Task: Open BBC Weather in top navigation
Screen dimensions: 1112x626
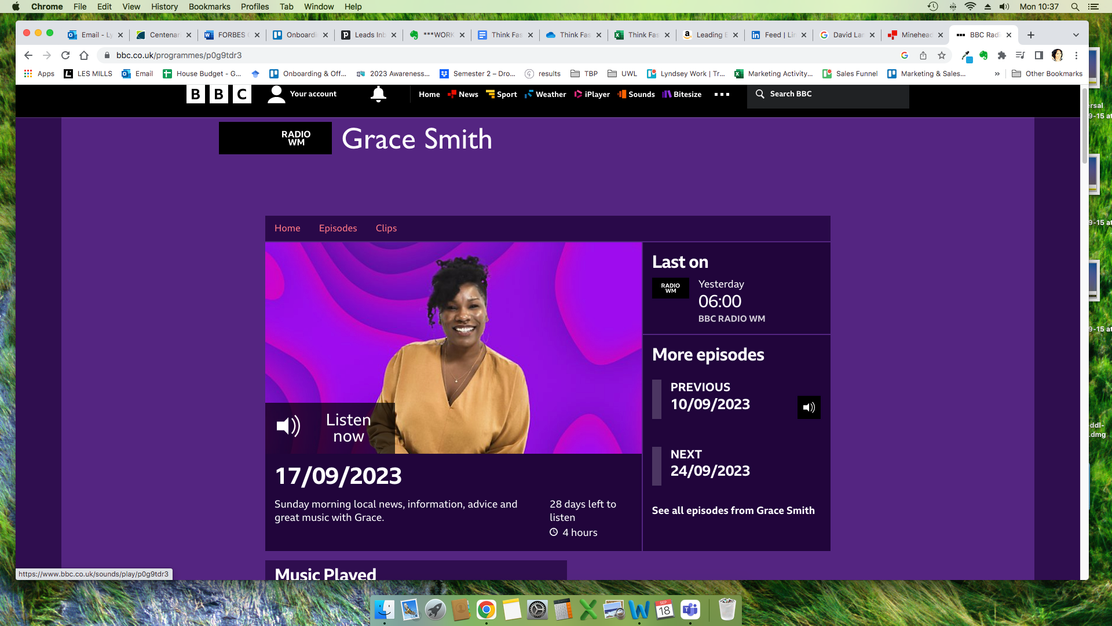Action: tap(545, 94)
